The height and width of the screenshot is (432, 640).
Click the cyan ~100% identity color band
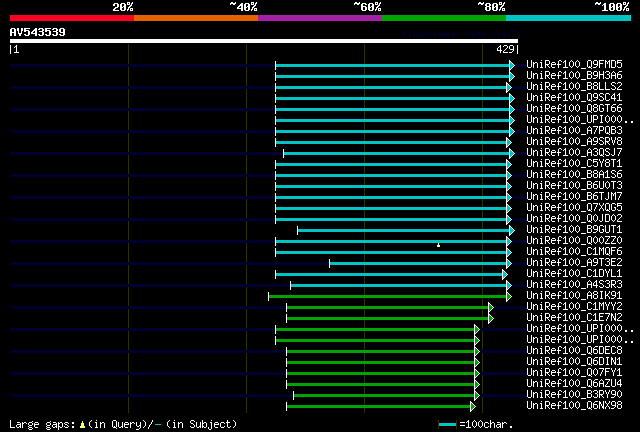point(568,18)
